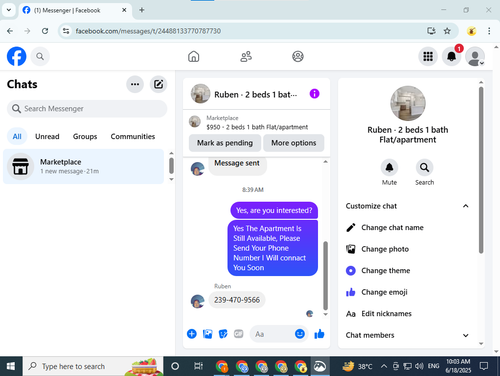
Task: Open the emoji picker smiley icon
Action: click(x=300, y=334)
